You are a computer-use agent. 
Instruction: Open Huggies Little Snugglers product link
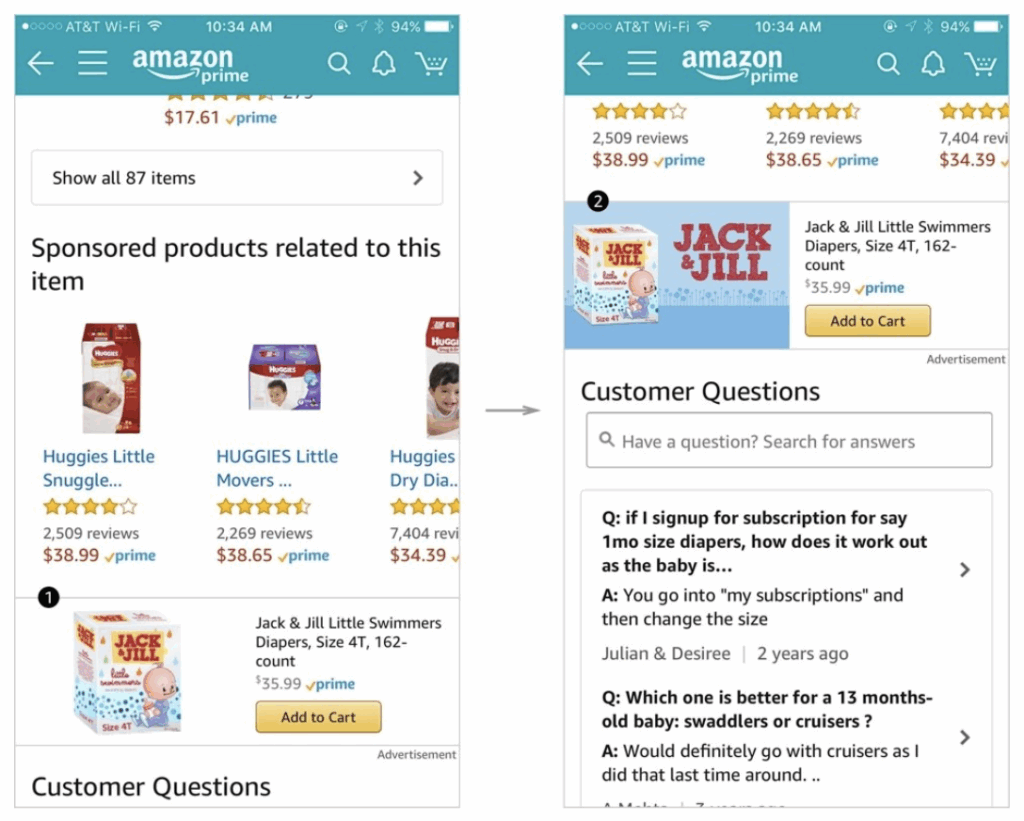pos(99,468)
